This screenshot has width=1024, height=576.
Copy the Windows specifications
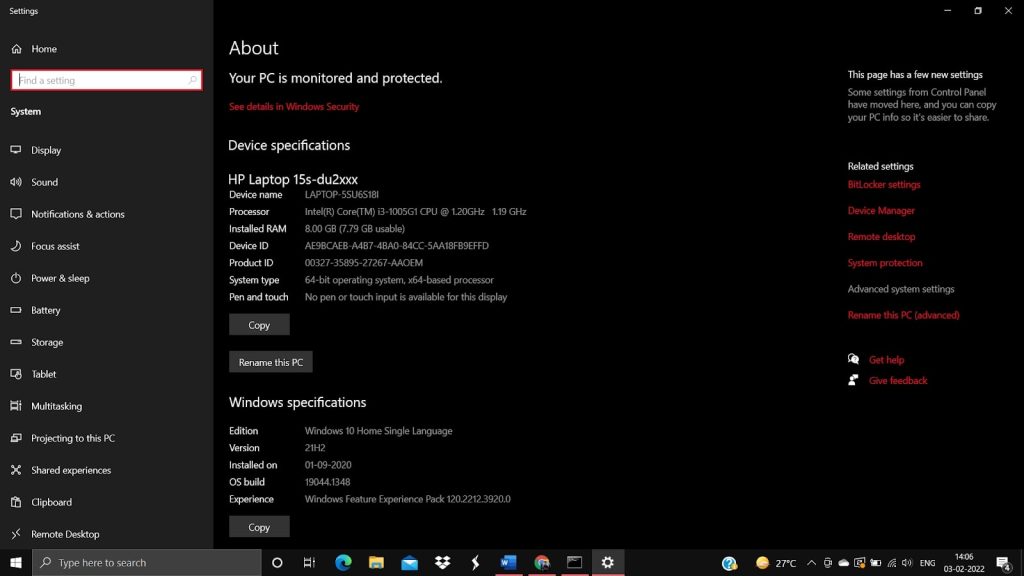click(x=259, y=527)
